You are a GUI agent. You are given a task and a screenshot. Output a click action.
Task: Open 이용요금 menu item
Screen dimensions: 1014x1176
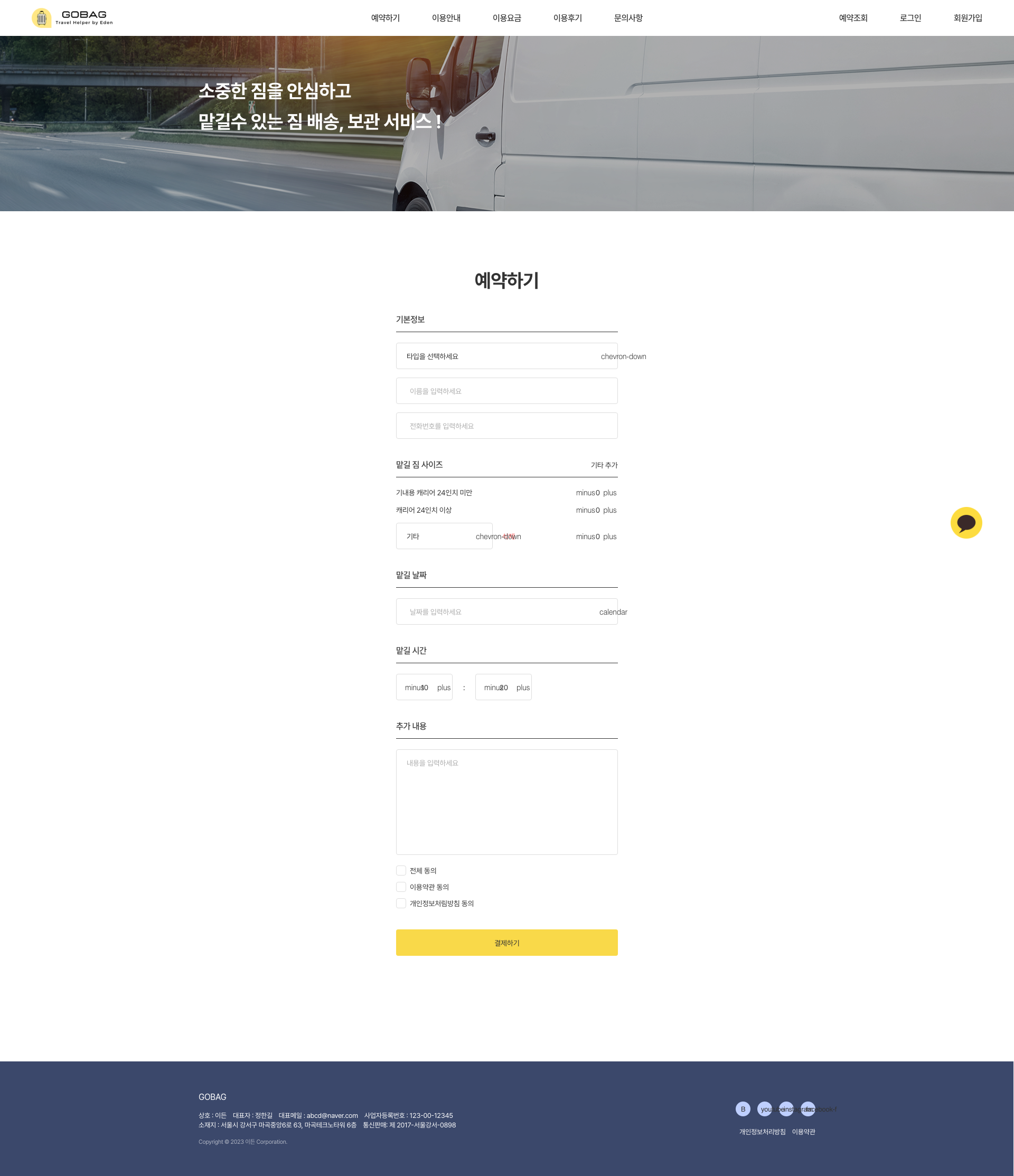pyautogui.click(x=507, y=18)
